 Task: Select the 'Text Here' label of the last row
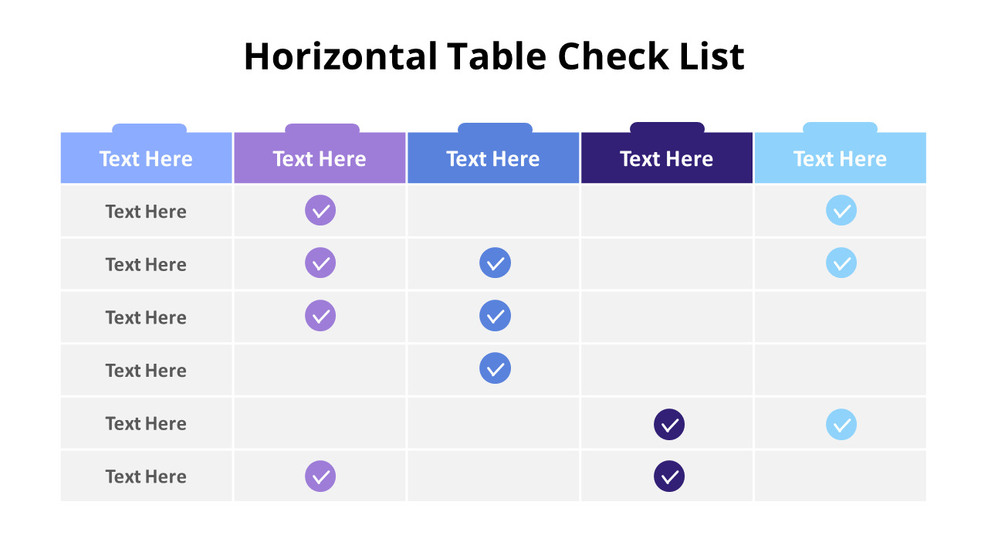[x=146, y=477]
